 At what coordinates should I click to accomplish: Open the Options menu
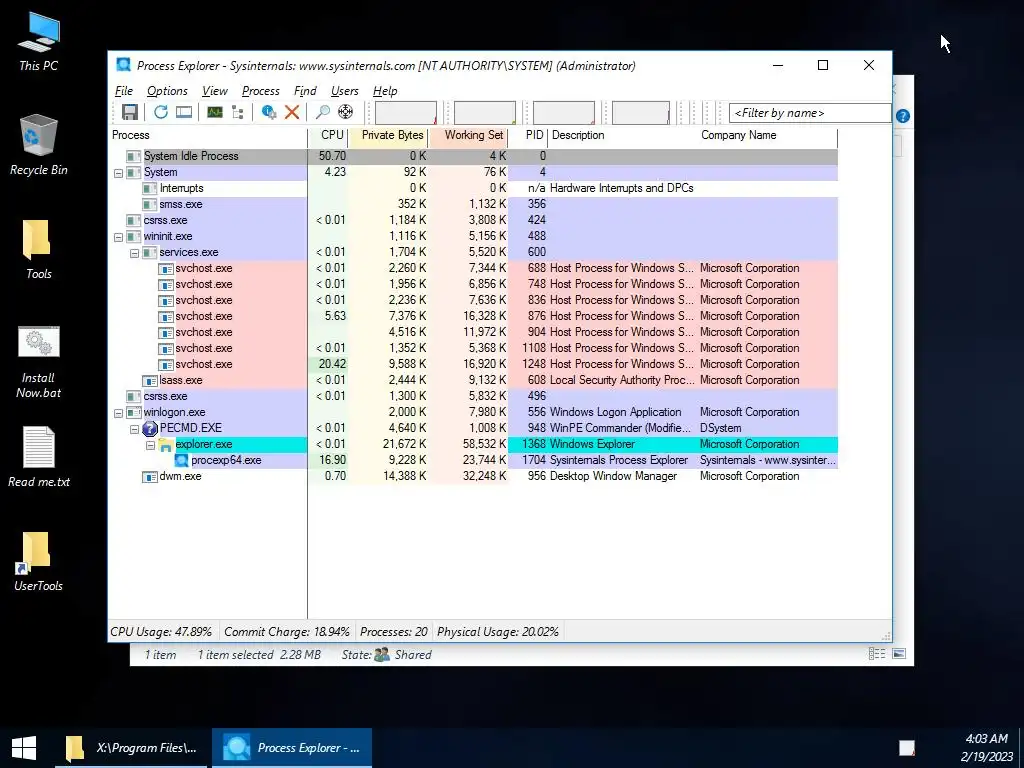(167, 91)
